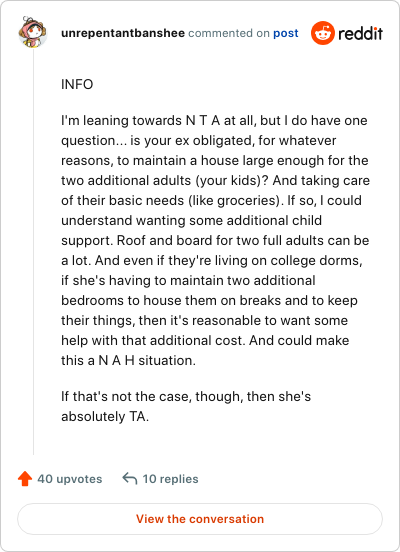Click the "this a N A H situation." line
The height and width of the screenshot is (552, 400).
(x=128, y=360)
